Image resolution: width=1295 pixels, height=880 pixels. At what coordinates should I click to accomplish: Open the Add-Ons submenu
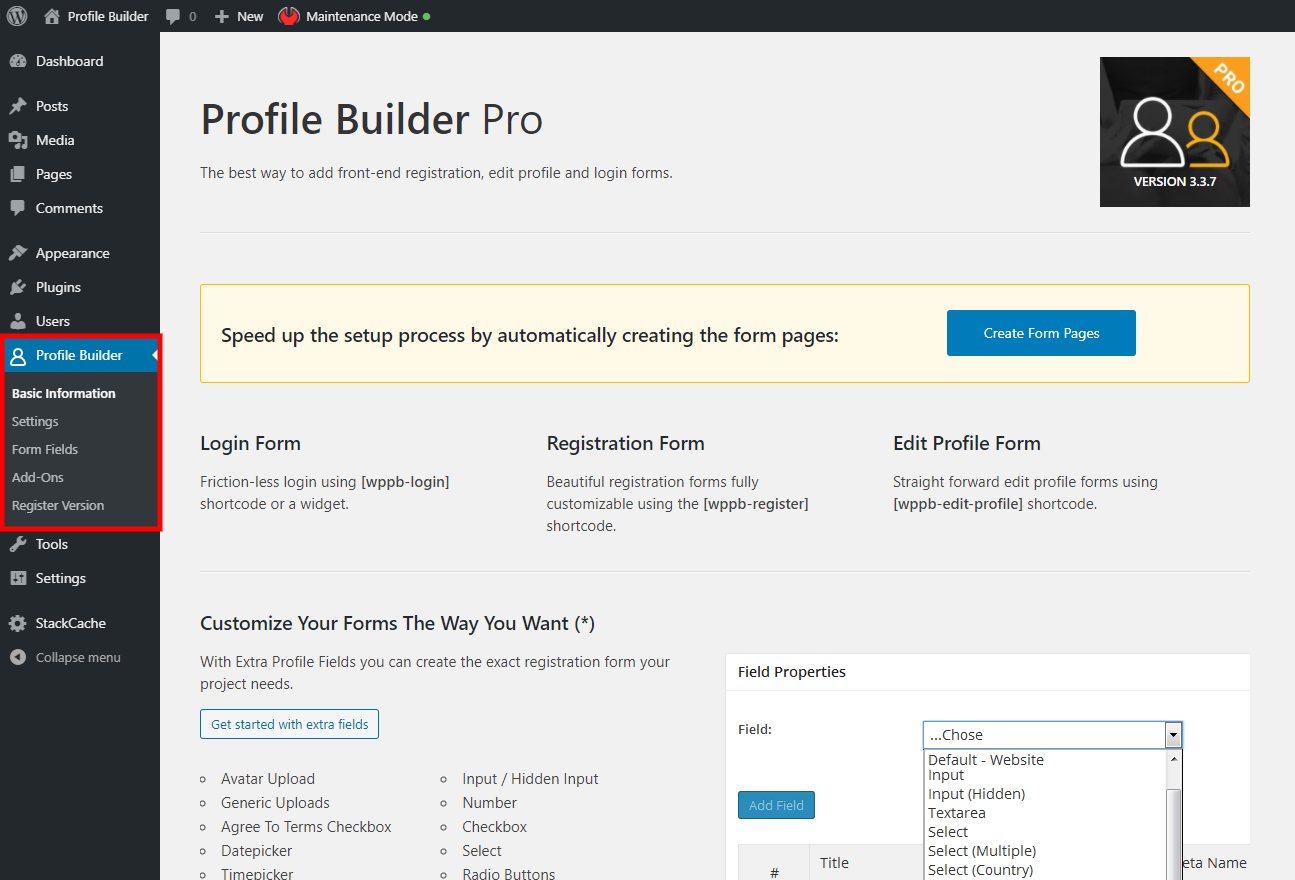pyautogui.click(x=38, y=477)
